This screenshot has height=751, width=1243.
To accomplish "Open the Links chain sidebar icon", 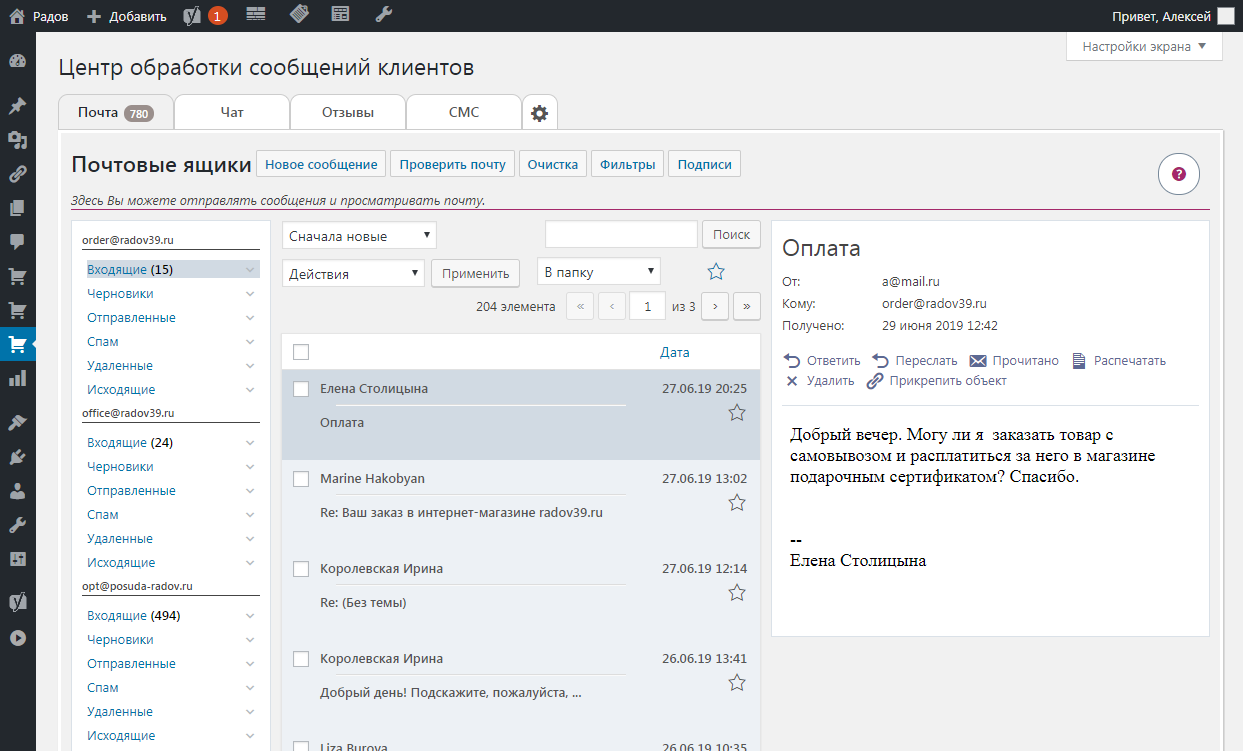I will (x=17, y=174).
